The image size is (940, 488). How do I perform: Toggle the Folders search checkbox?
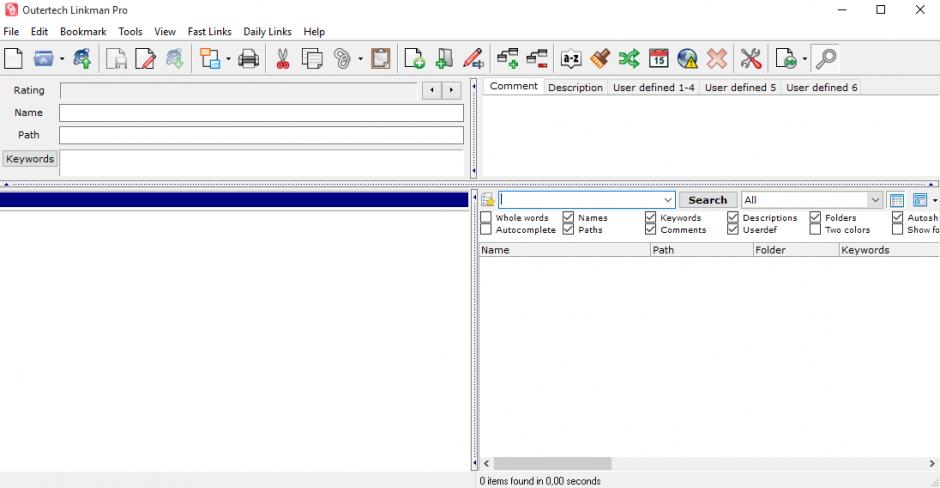pos(815,218)
